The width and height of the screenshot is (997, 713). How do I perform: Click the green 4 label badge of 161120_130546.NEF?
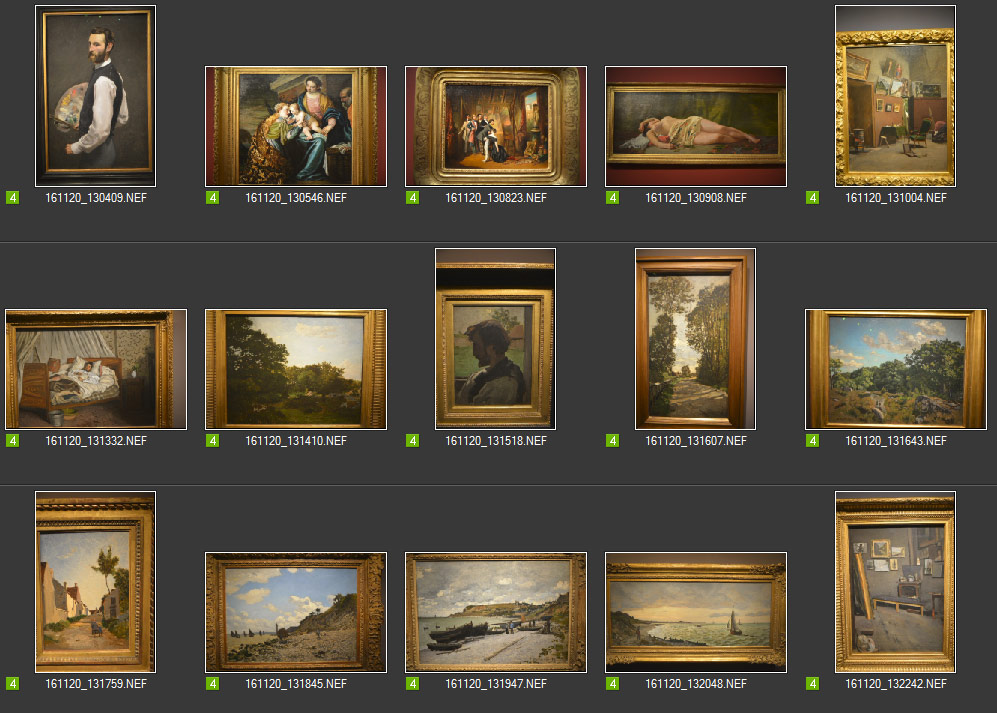click(x=212, y=198)
